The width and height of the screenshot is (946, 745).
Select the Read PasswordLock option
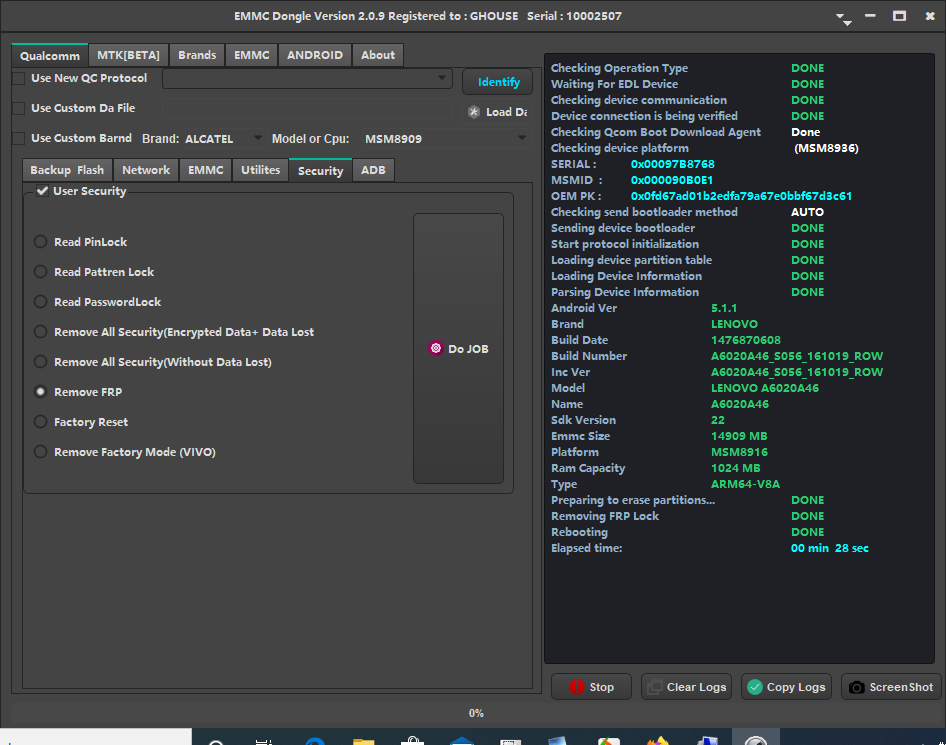point(40,302)
